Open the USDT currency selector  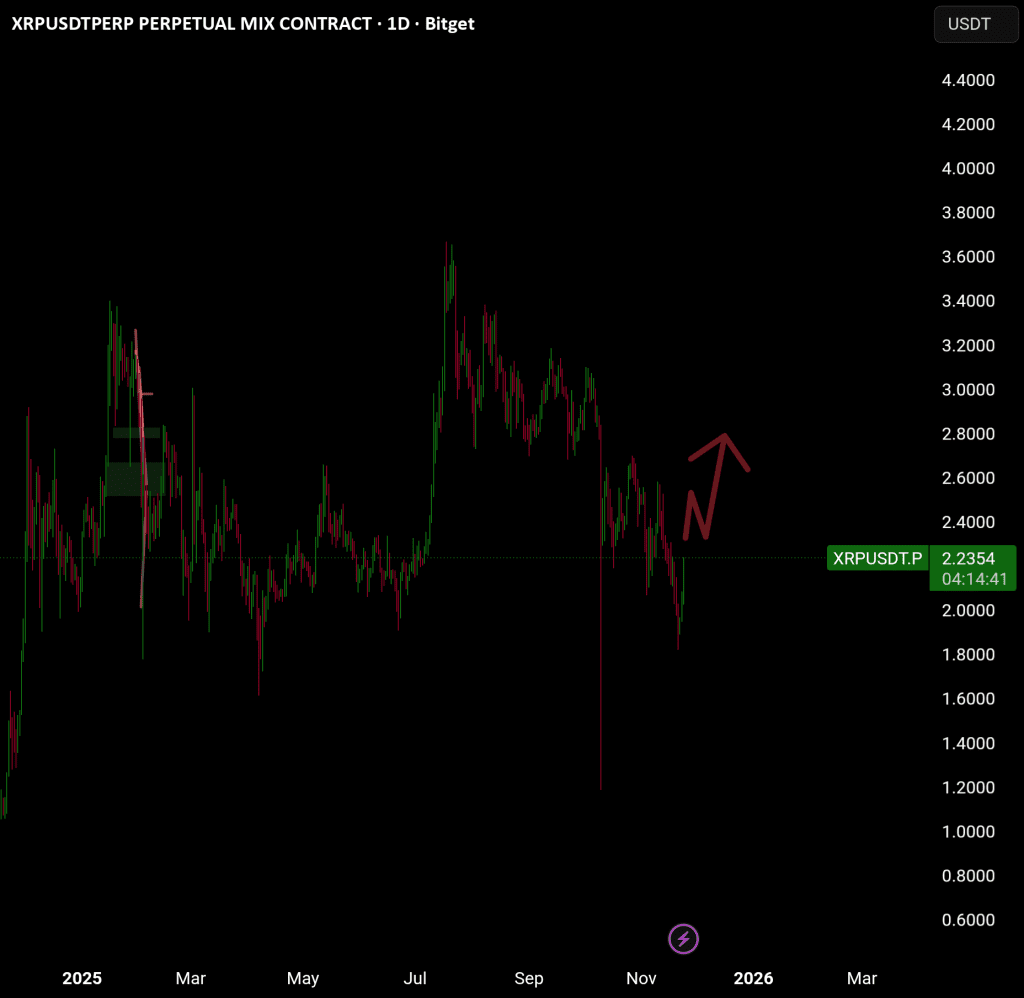(x=969, y=24)
